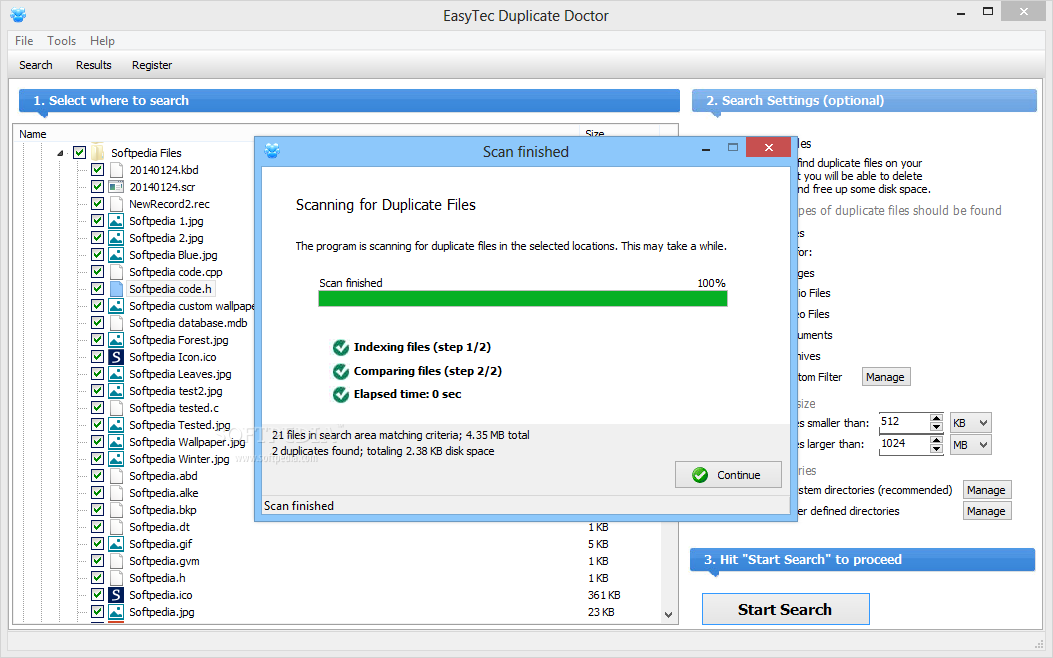
Task: Click the file icon of 20140124.scr
Action: 116,187
